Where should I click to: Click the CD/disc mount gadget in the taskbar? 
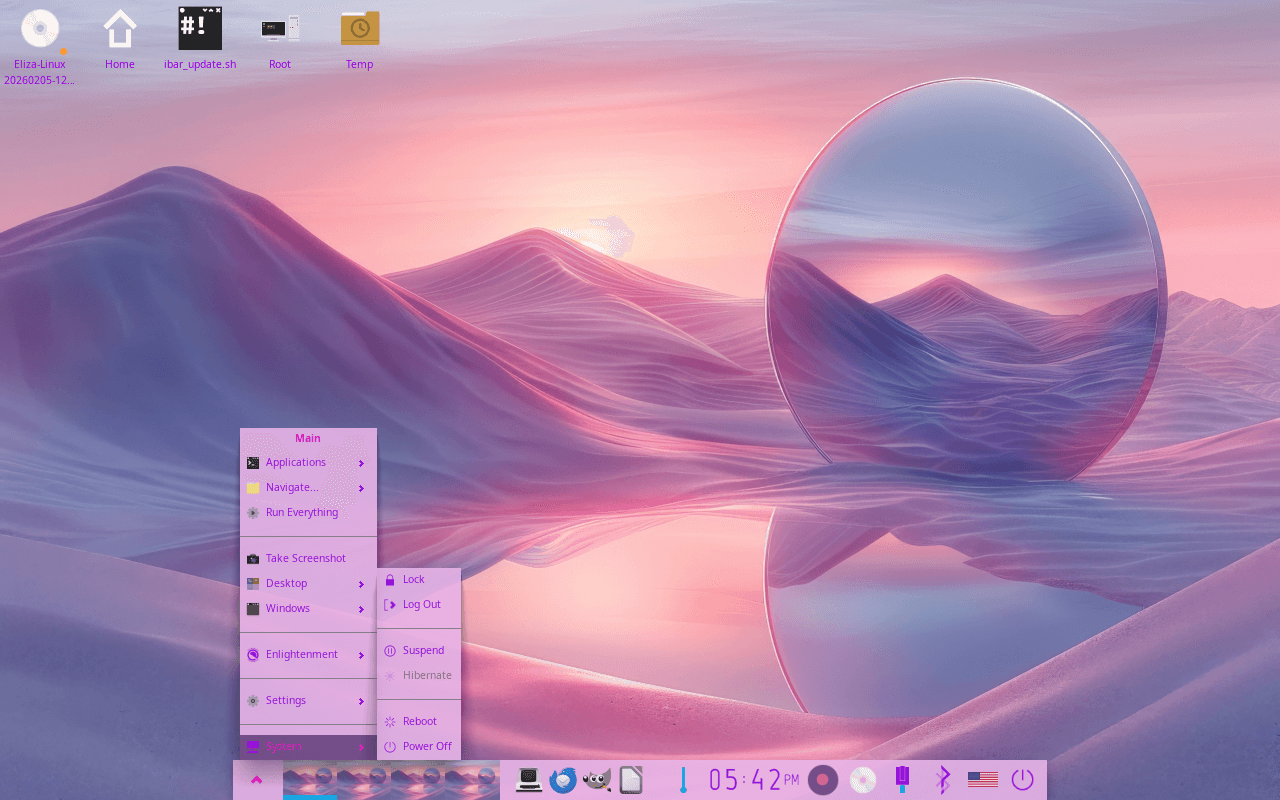pyautogui.click(x=861, y=779)
